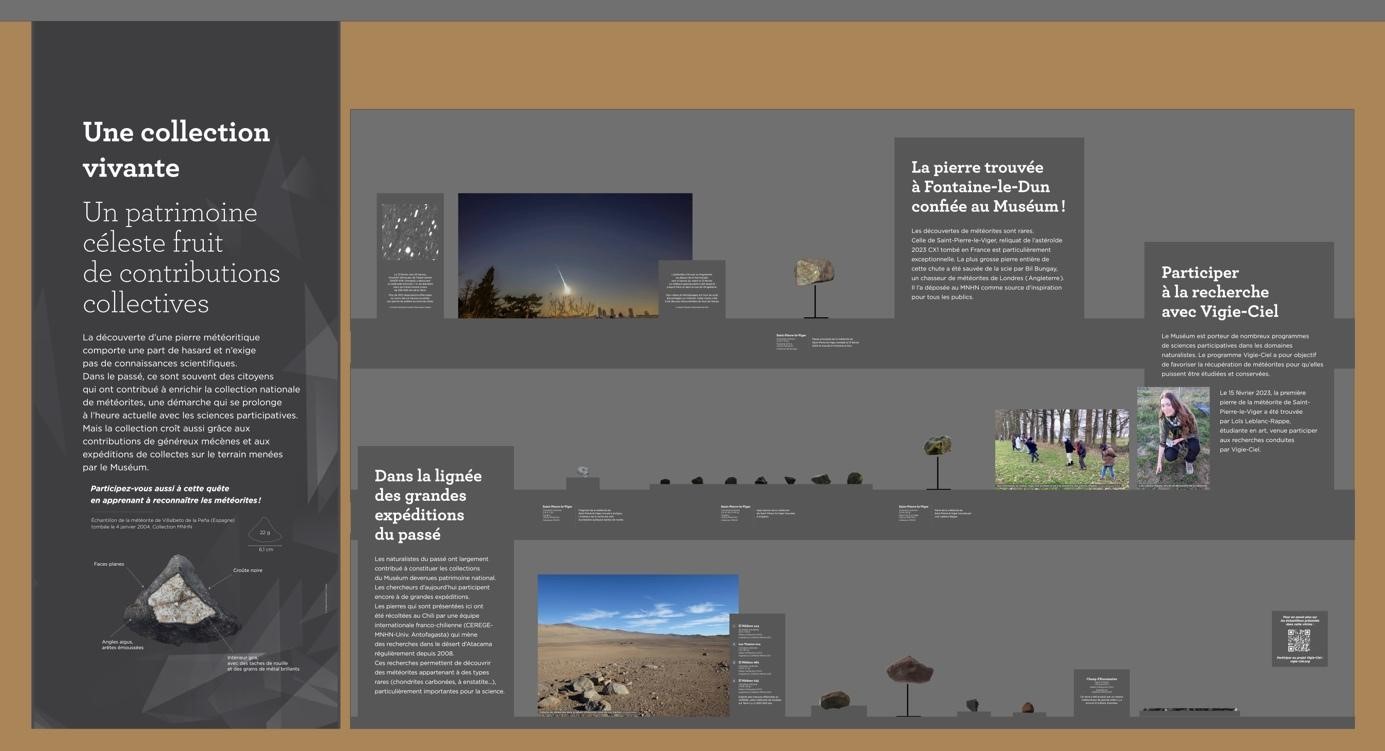This screenshot has width=1385, height=751.
Task: Click the text line above the QR code
Action: pyautogui.click(x=1300, y=620)
